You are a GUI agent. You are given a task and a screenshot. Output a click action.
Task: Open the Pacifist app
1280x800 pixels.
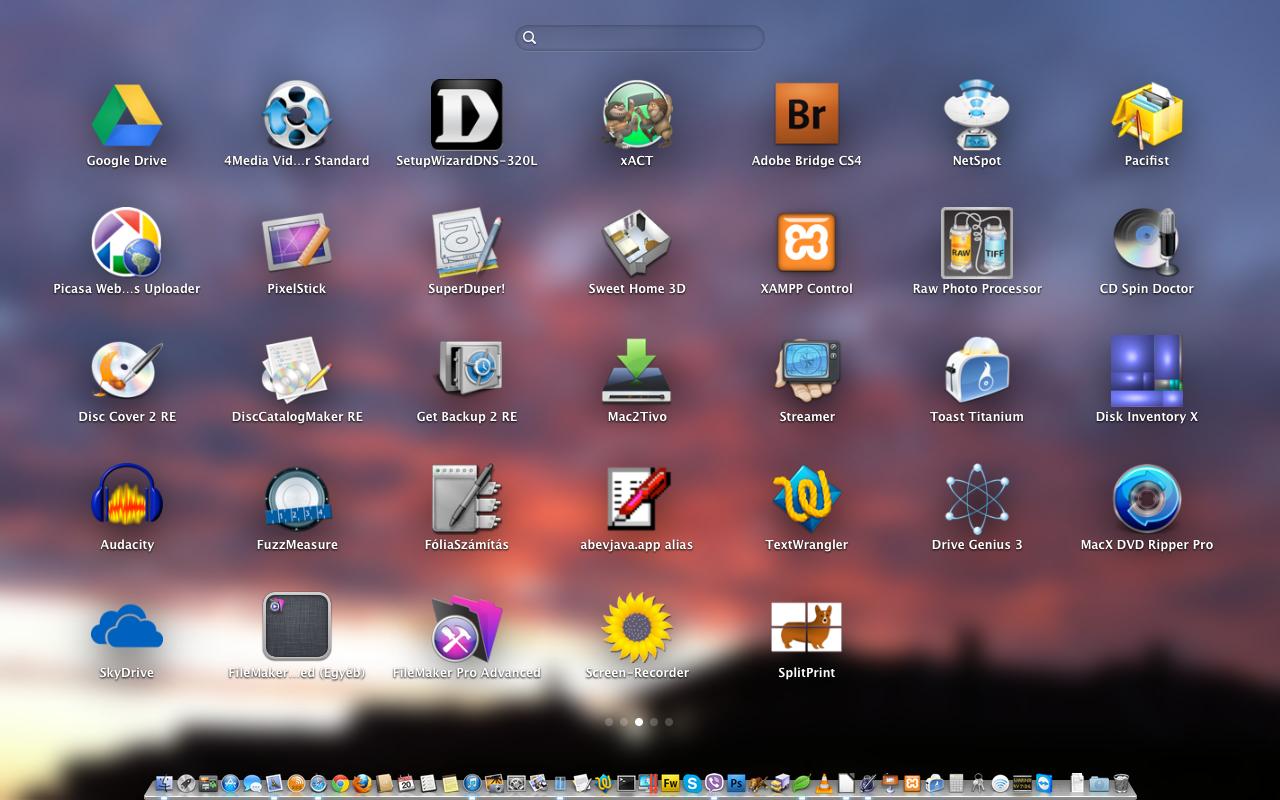pyautogui.click(x=1147, y=115)
